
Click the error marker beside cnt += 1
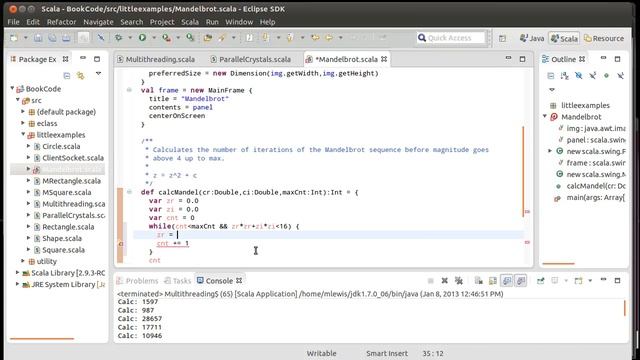(x=120, y=244)
